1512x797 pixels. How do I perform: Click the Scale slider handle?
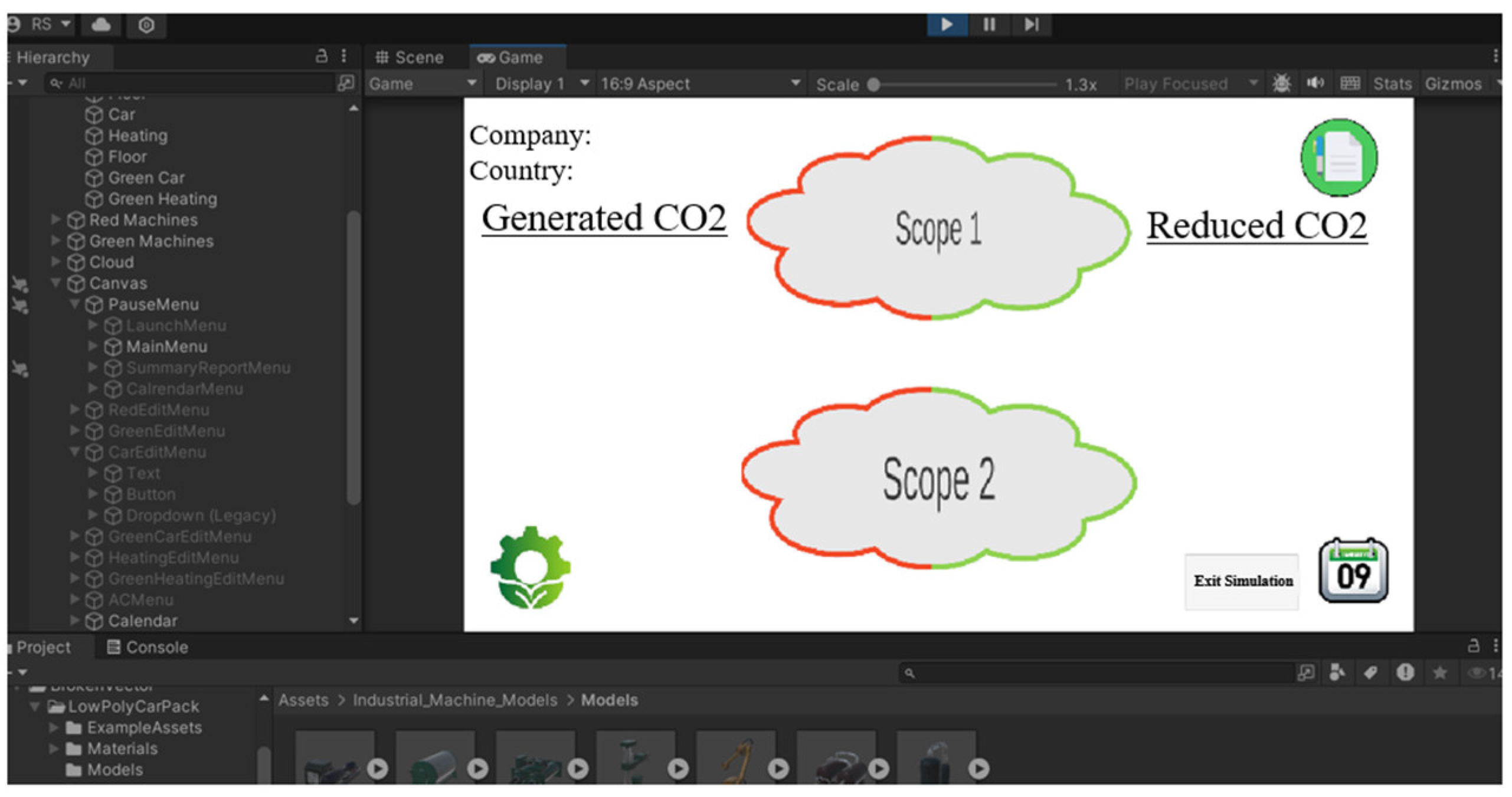873,84
